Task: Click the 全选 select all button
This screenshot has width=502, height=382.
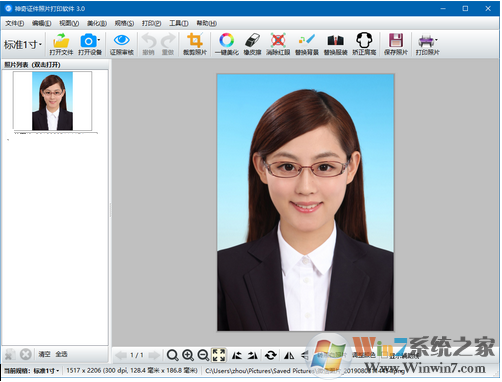Action: click(x=61, y=354)
